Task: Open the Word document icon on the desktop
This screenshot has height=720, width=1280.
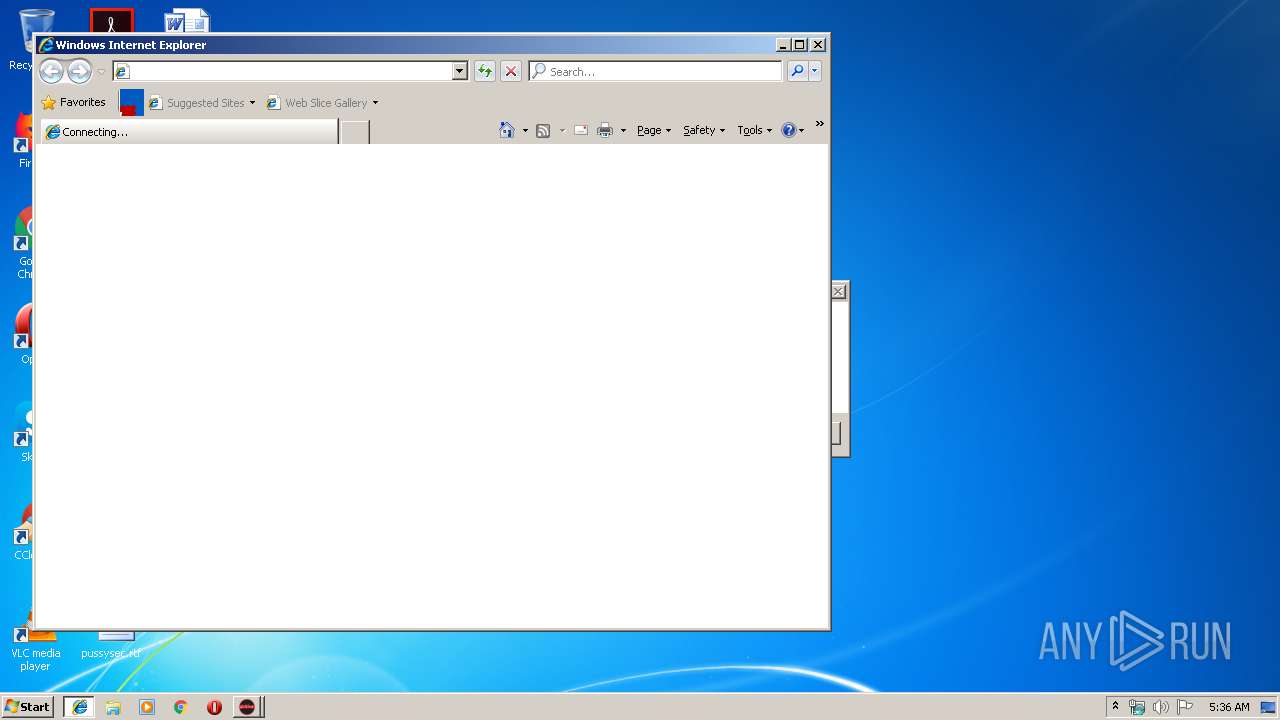Action: [x=187, y=20]
